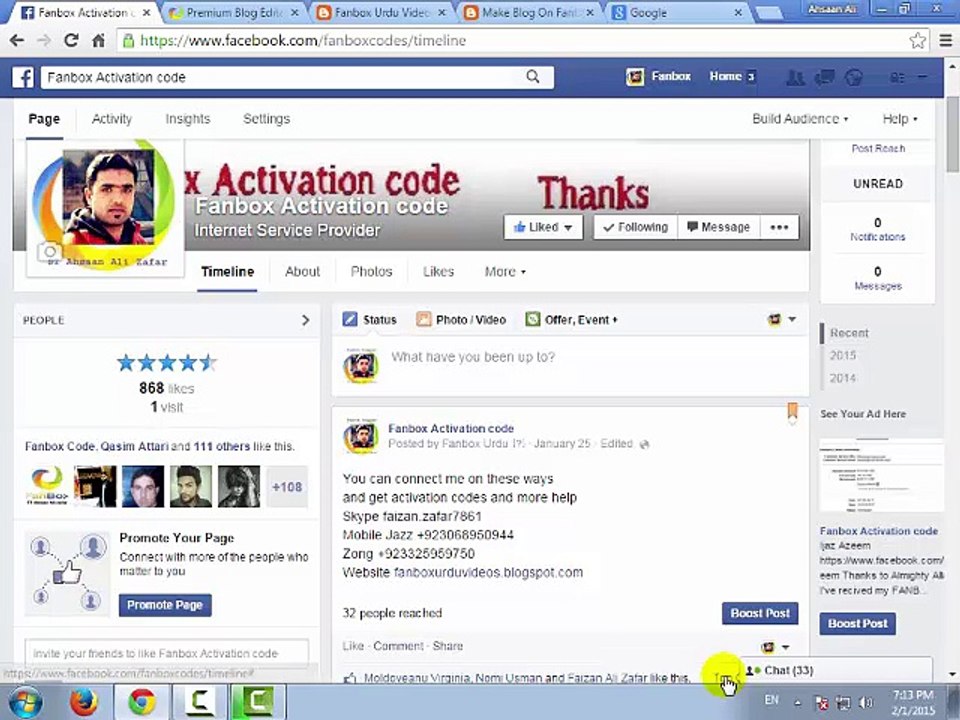
Task: Click browser forward arrow
Action: click(44, 40)
